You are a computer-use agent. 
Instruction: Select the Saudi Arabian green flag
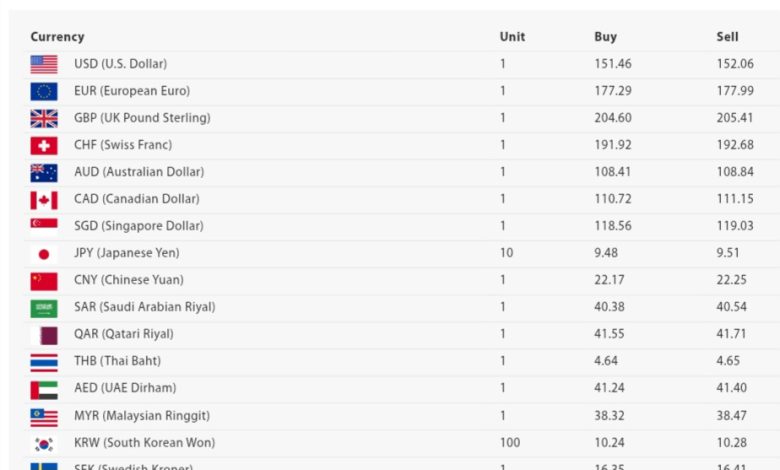(x=44, y=308)
